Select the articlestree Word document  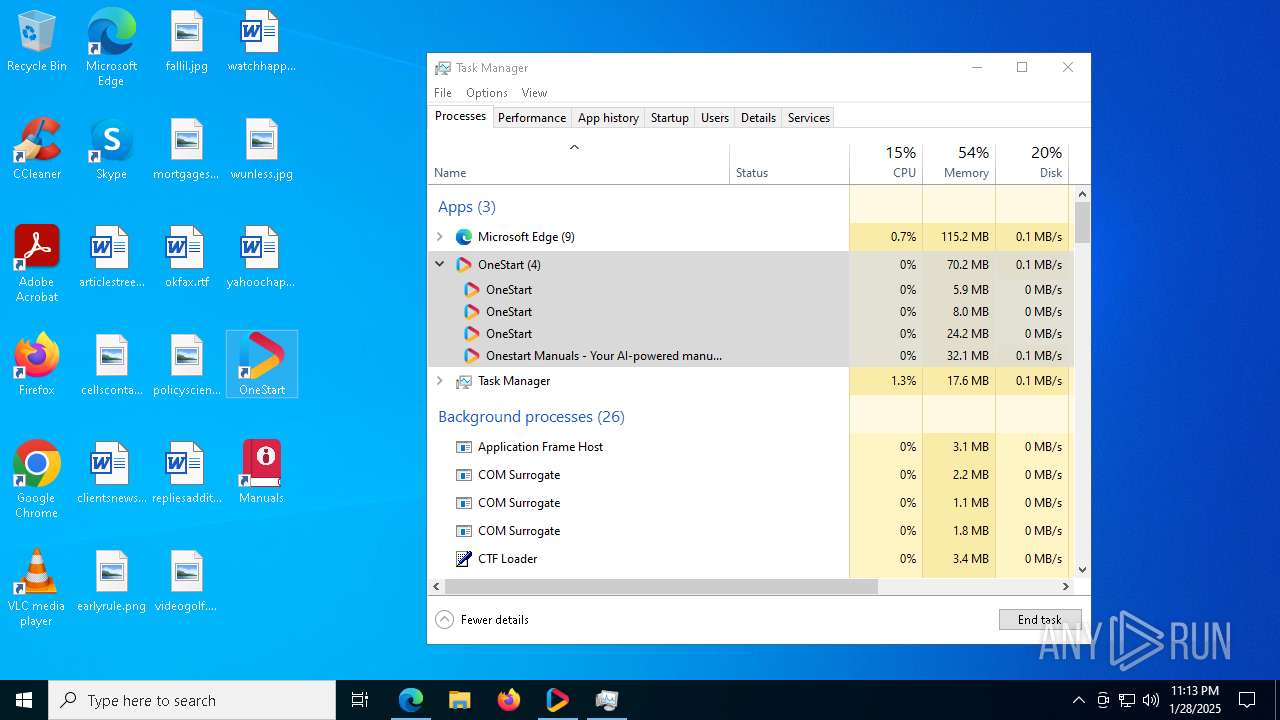111,258
